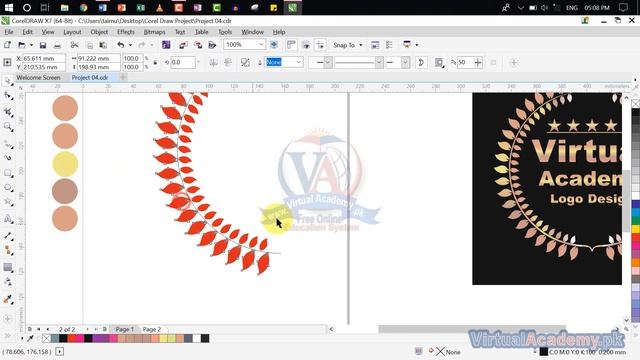Expand Undo history dropdown arrow
640x360 pixels.
(130, 45)
